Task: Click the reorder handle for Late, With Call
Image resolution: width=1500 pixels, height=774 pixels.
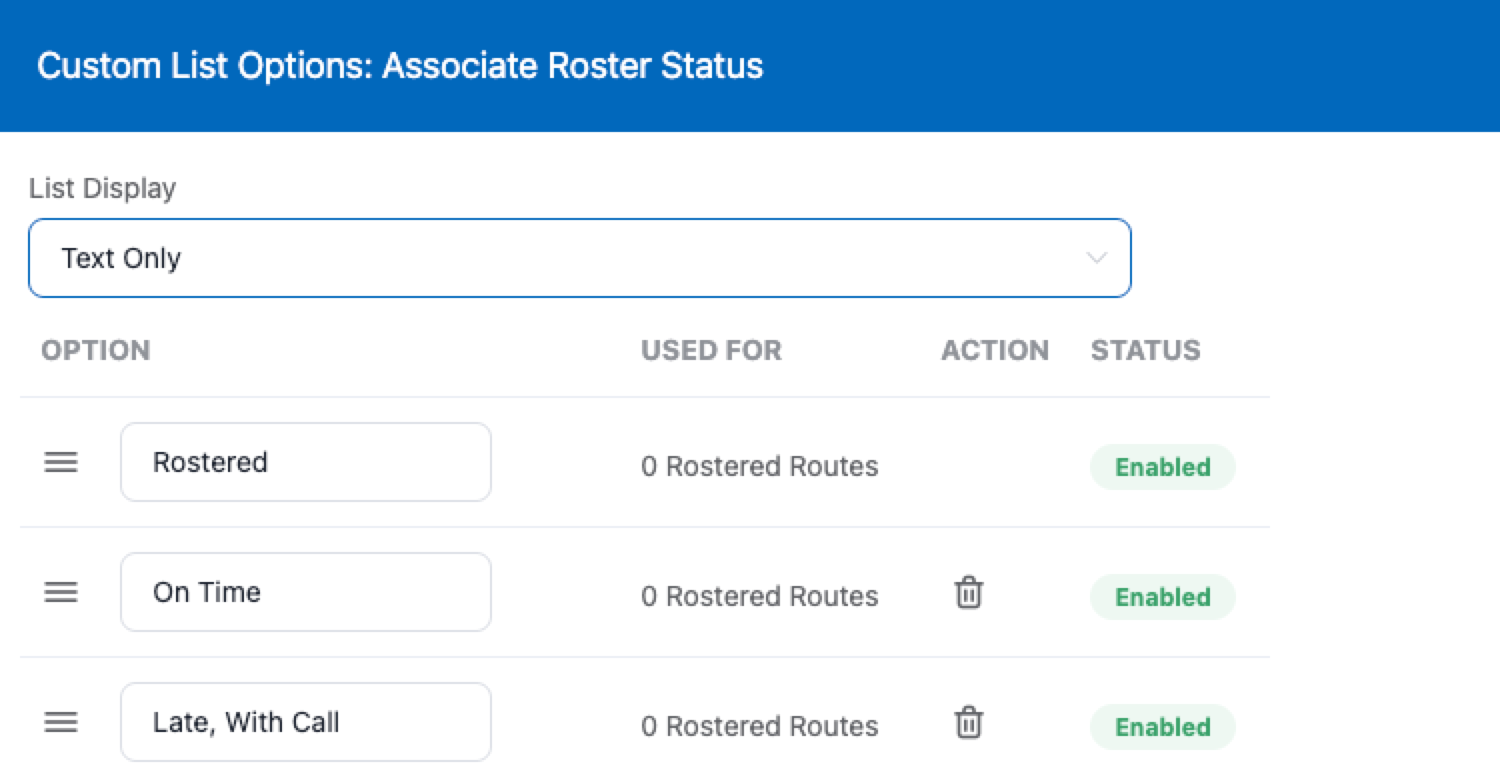Action: click(x=61, y=722)
